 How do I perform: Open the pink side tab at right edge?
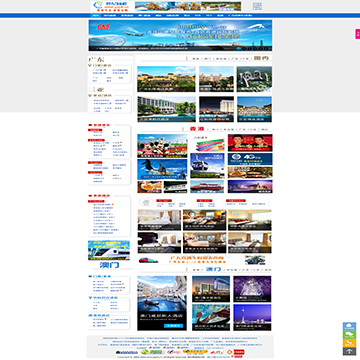pos(357,34)
